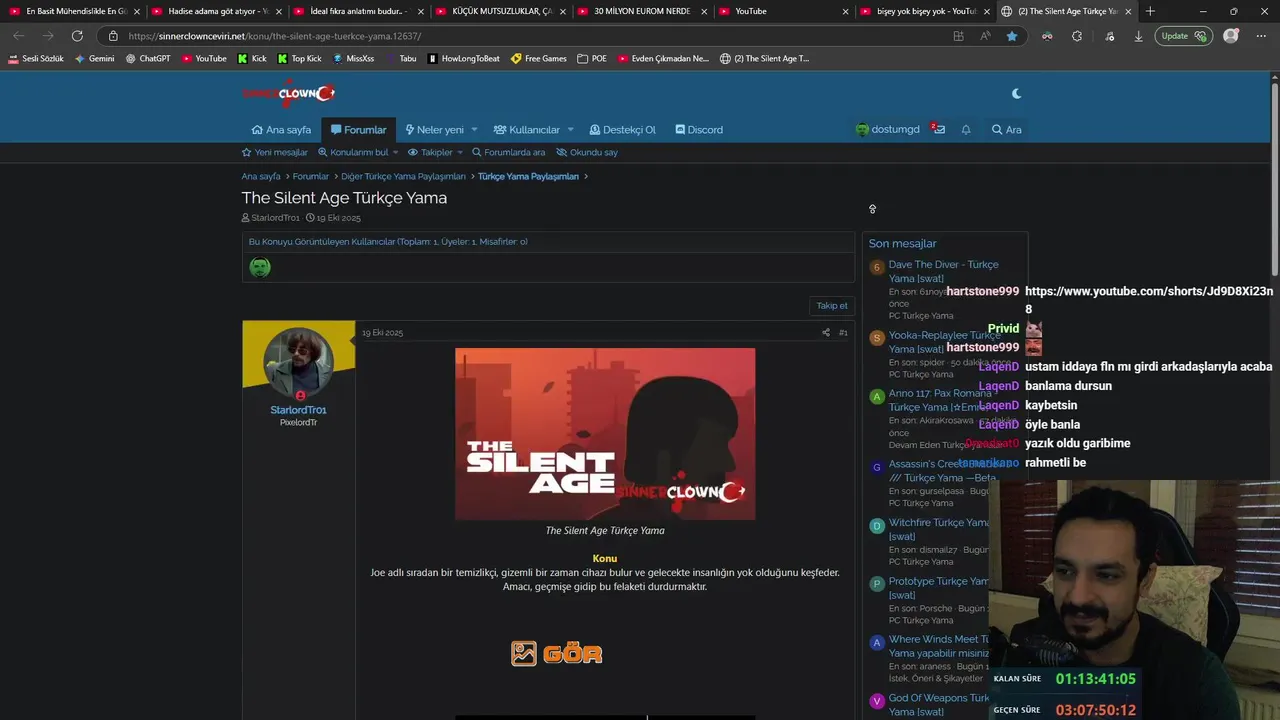Open the HowLongToBeat bookmark
This screenshot has width=1280, height=720.
(x=464, y=58)
